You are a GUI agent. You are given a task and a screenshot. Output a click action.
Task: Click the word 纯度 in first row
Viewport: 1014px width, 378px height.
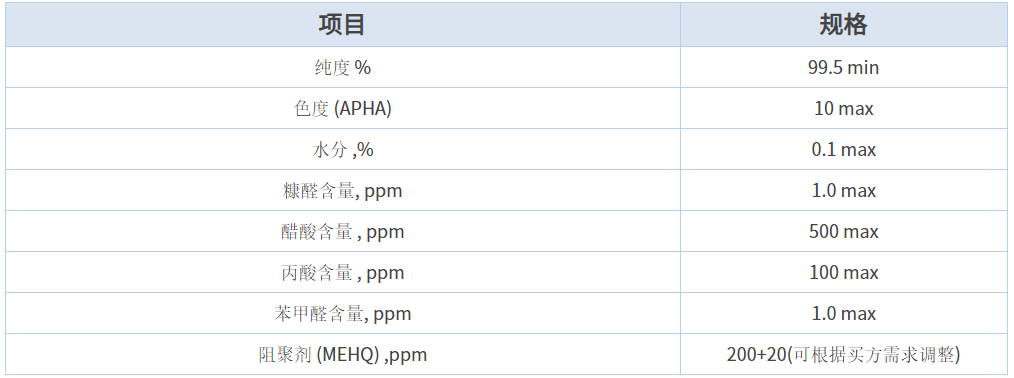(x=332, y=67)
